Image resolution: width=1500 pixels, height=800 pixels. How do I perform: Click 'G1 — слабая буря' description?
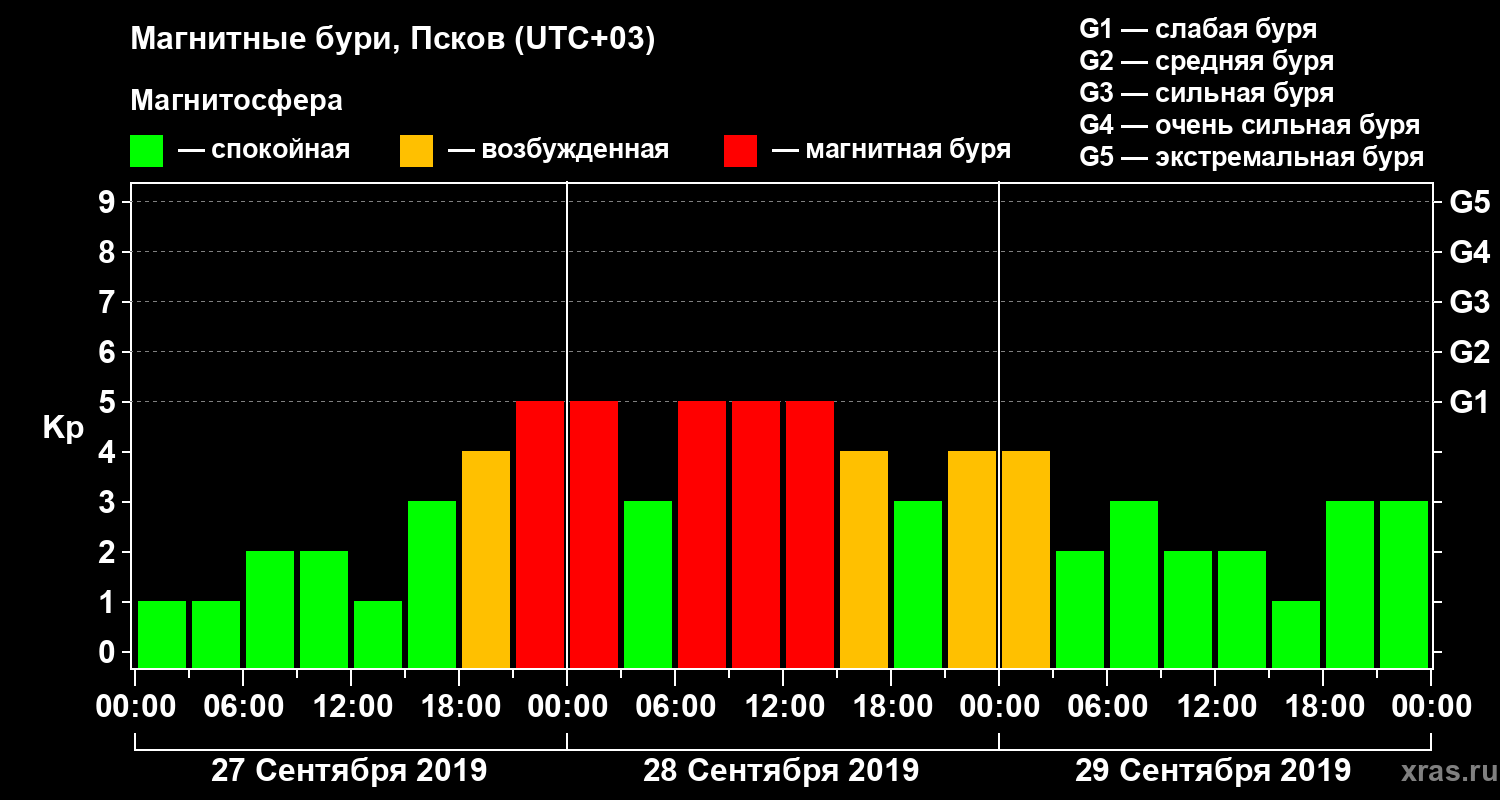tap(1198, 28)
